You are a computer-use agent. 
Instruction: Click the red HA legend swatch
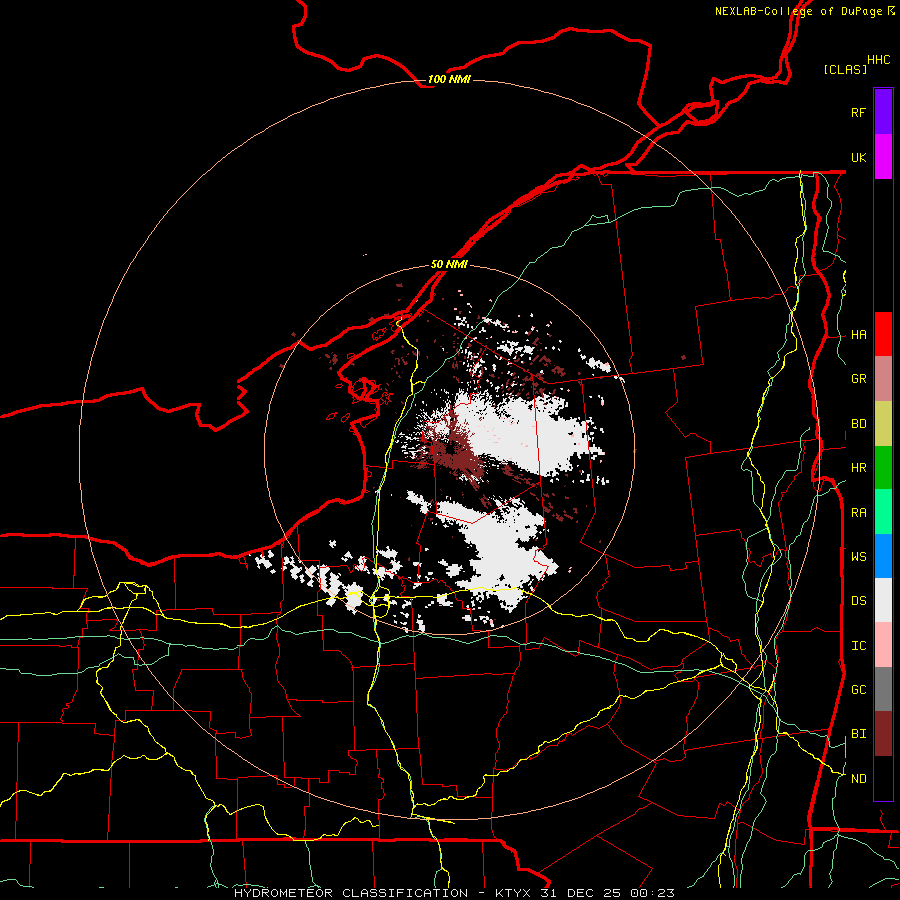pos(883,334)
